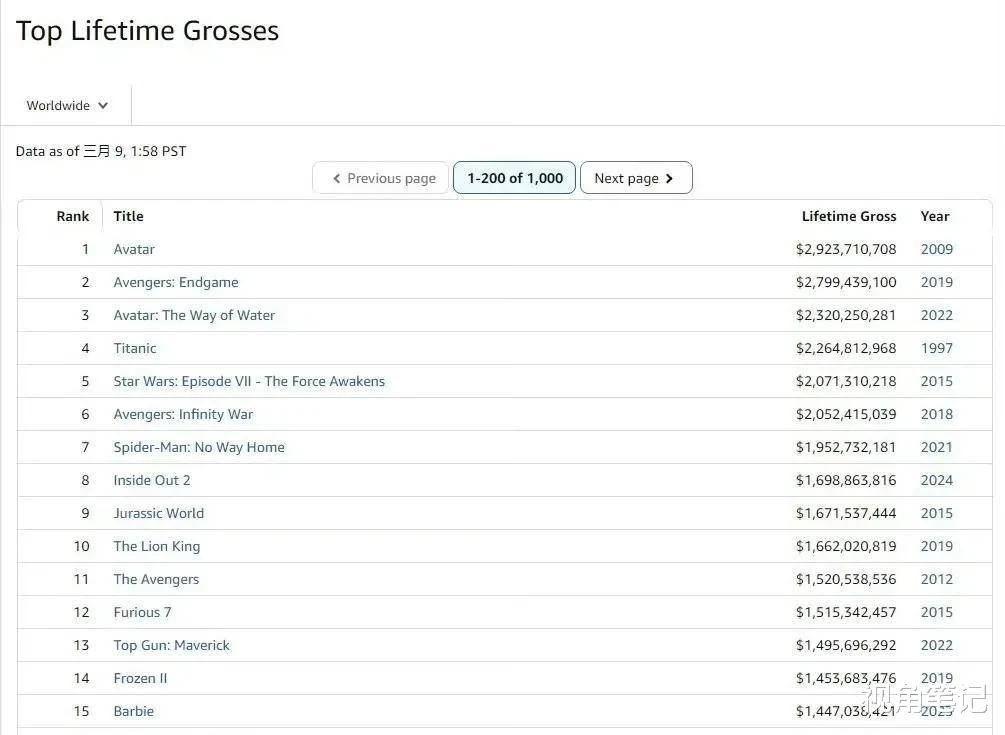
Task: Open The Lion King link
Action: point(157,547)
